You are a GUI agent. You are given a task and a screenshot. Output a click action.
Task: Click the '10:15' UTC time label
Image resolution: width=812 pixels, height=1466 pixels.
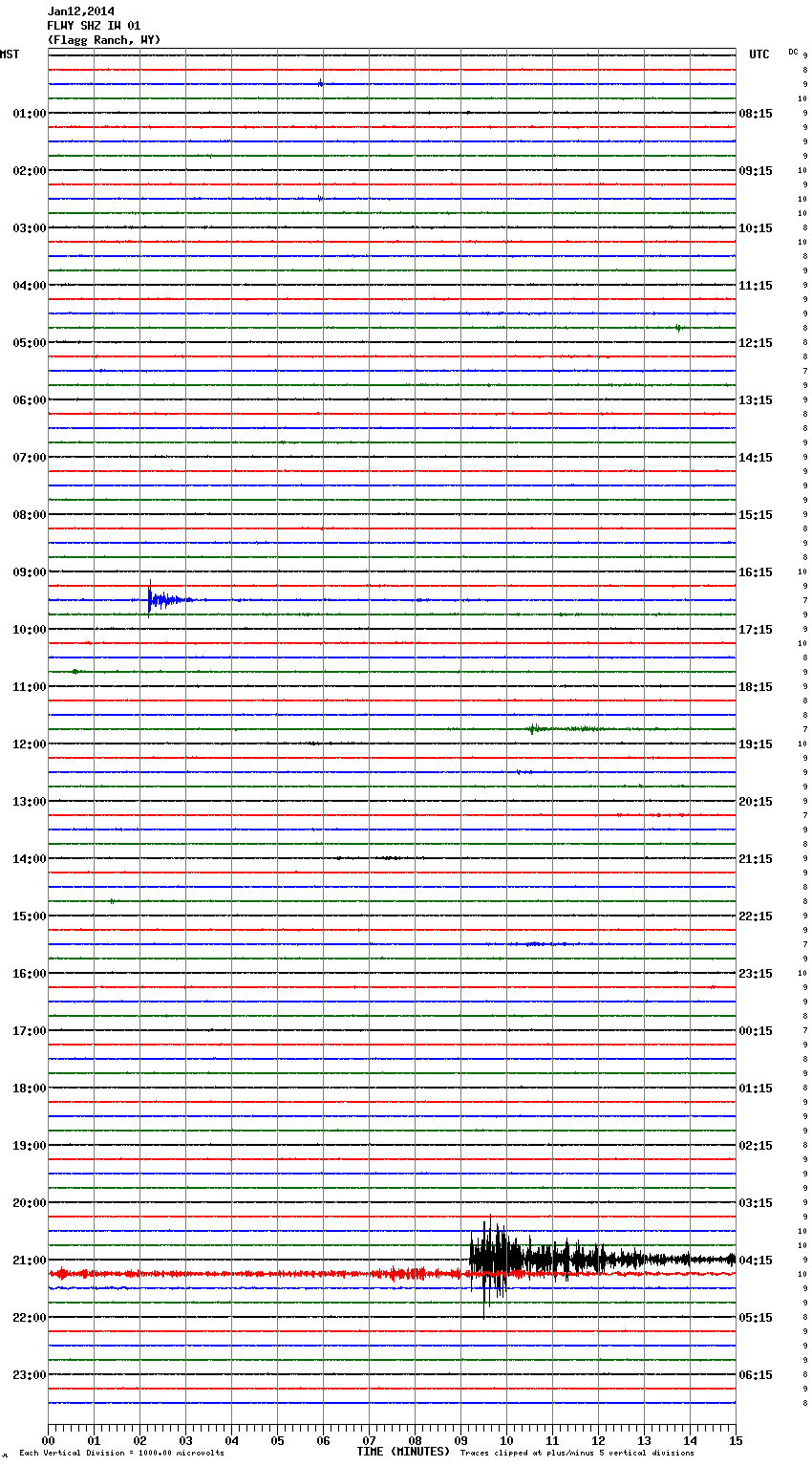(x=756, y=228)
